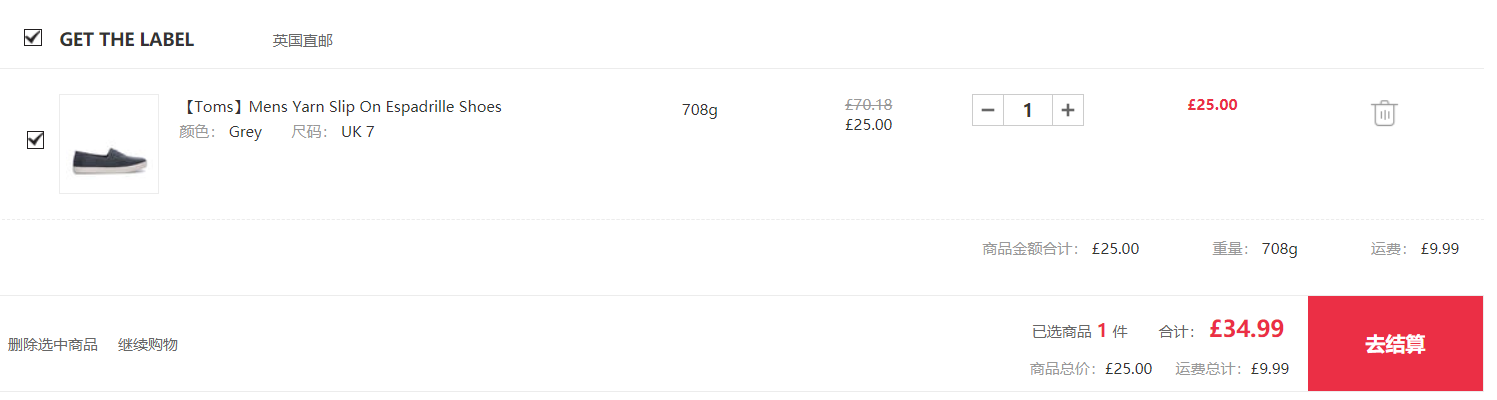
Task: Decrease quantity with the minus button
Action: (988, 110)
